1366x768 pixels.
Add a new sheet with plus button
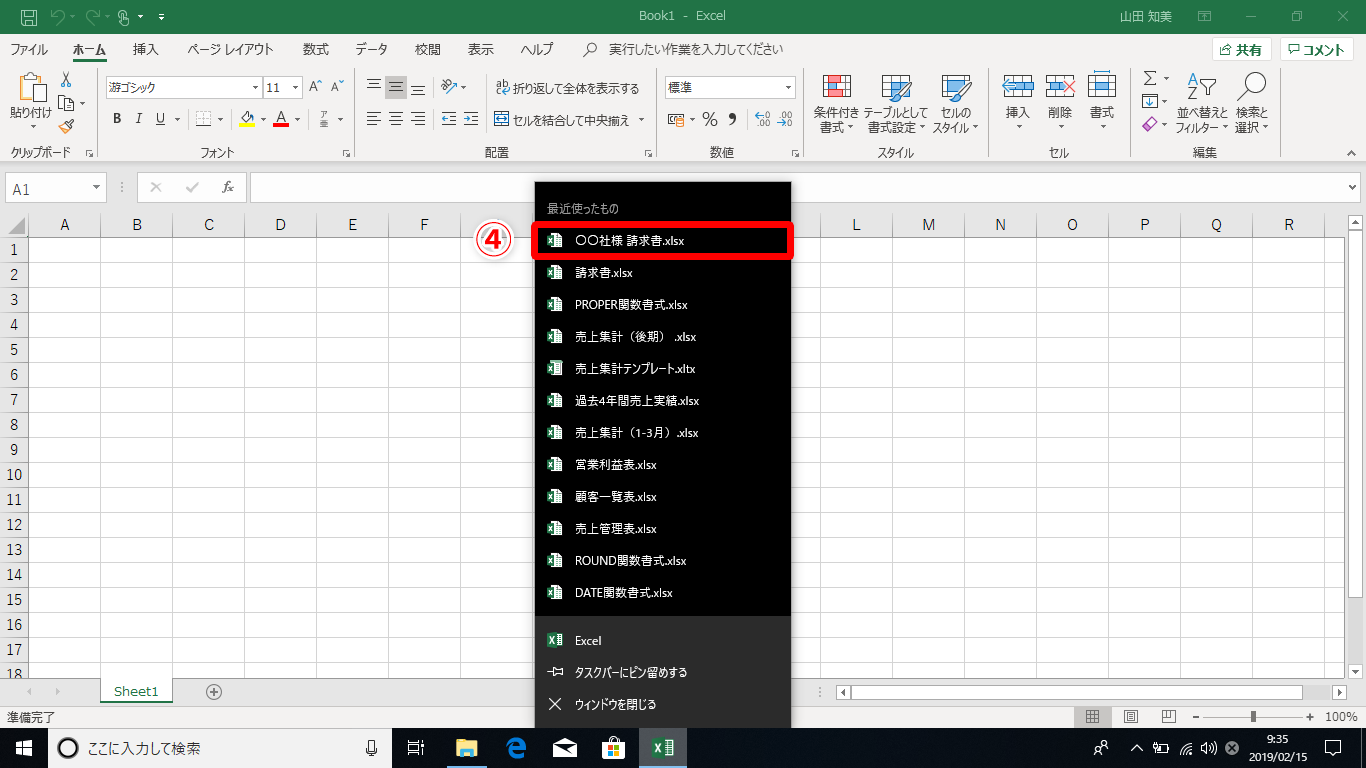[213, 691]
